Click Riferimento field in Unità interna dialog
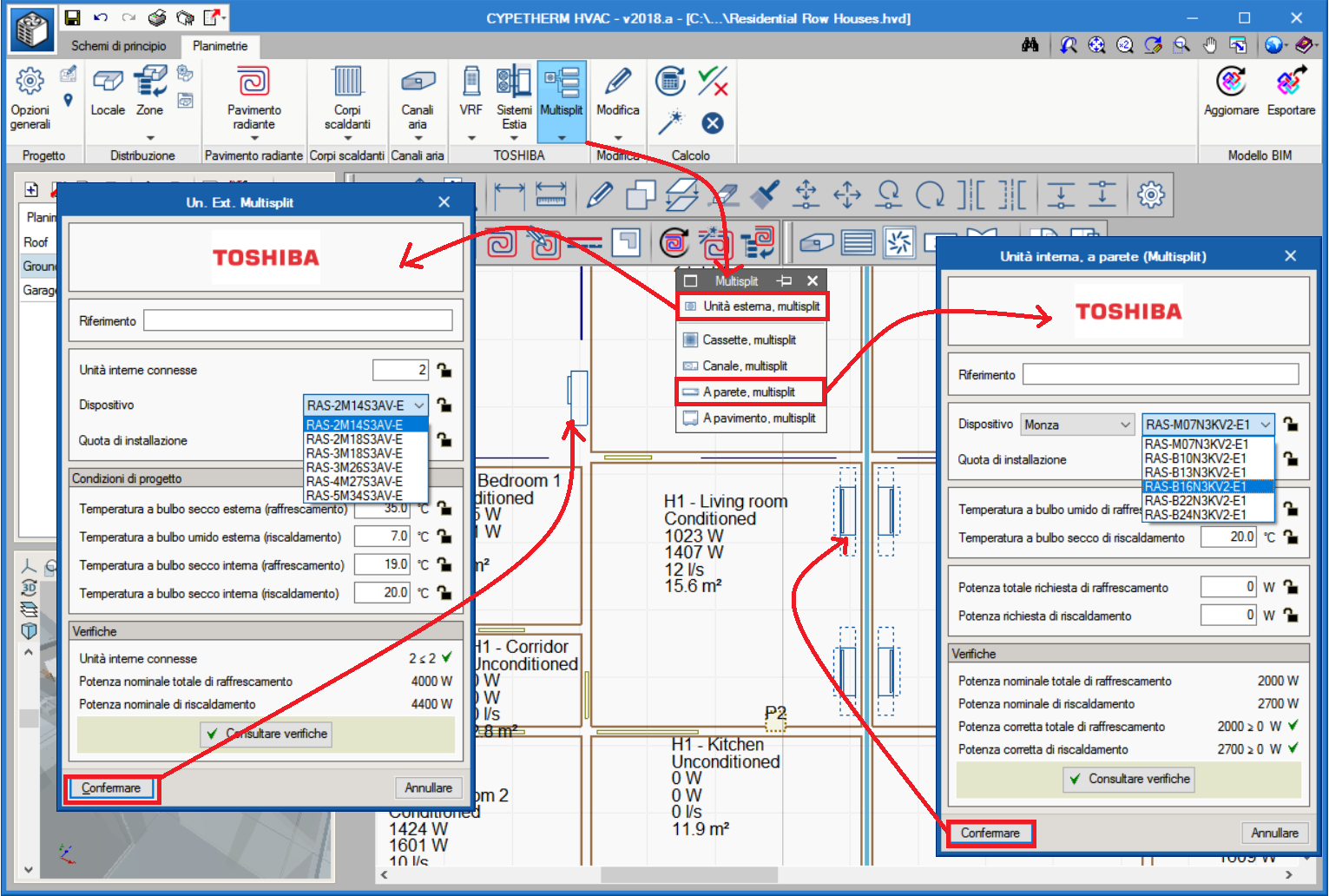This screenshot has height=896, width=1329. click(1161, 374)
